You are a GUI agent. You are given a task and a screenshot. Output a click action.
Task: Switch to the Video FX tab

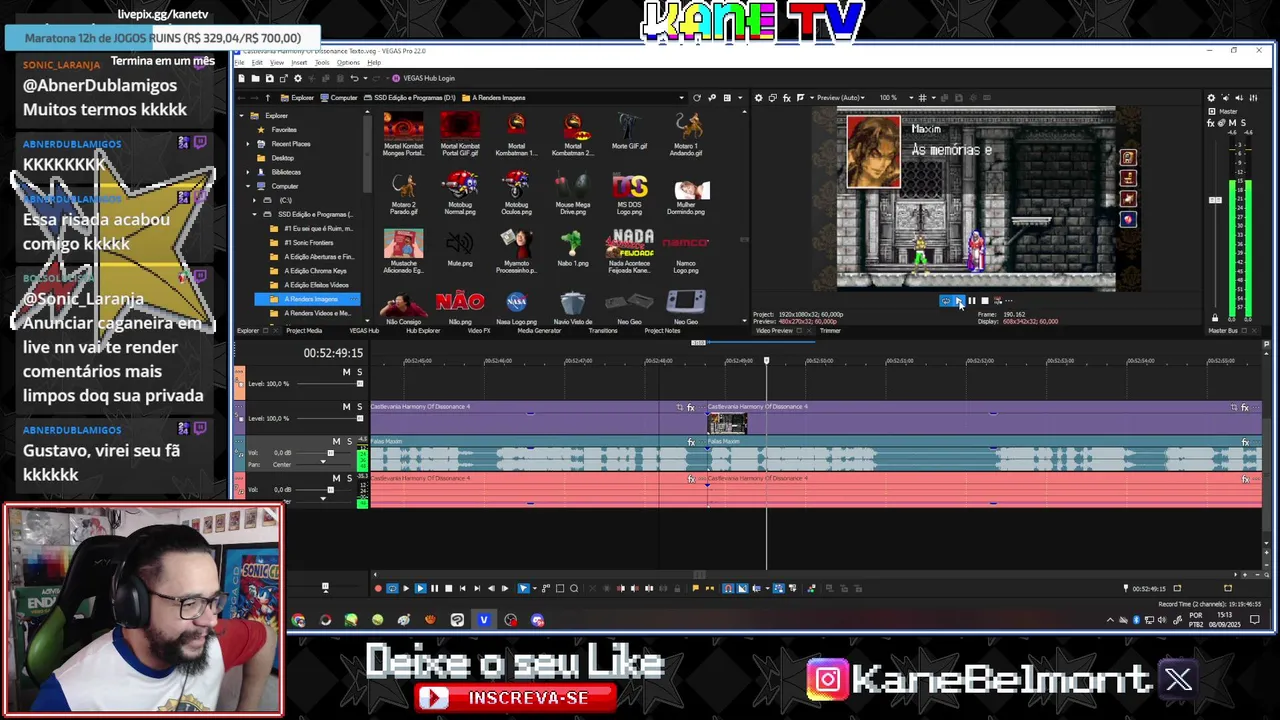pyautogui.click(x=479, y=331)
